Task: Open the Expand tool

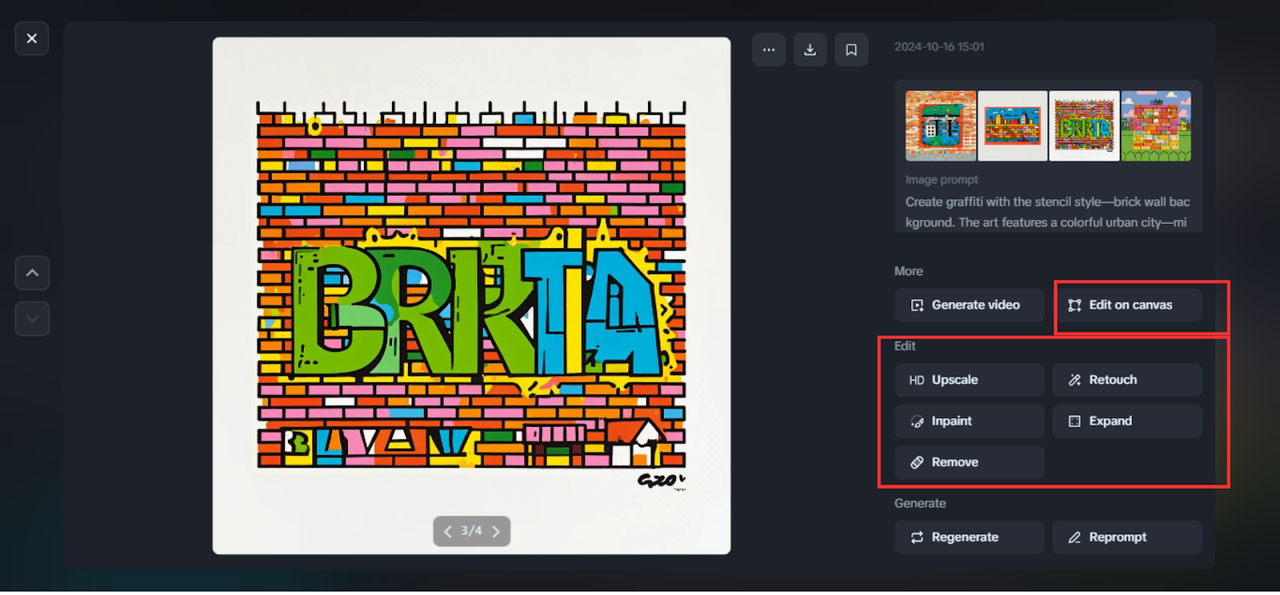Action: pos(1126,421)
